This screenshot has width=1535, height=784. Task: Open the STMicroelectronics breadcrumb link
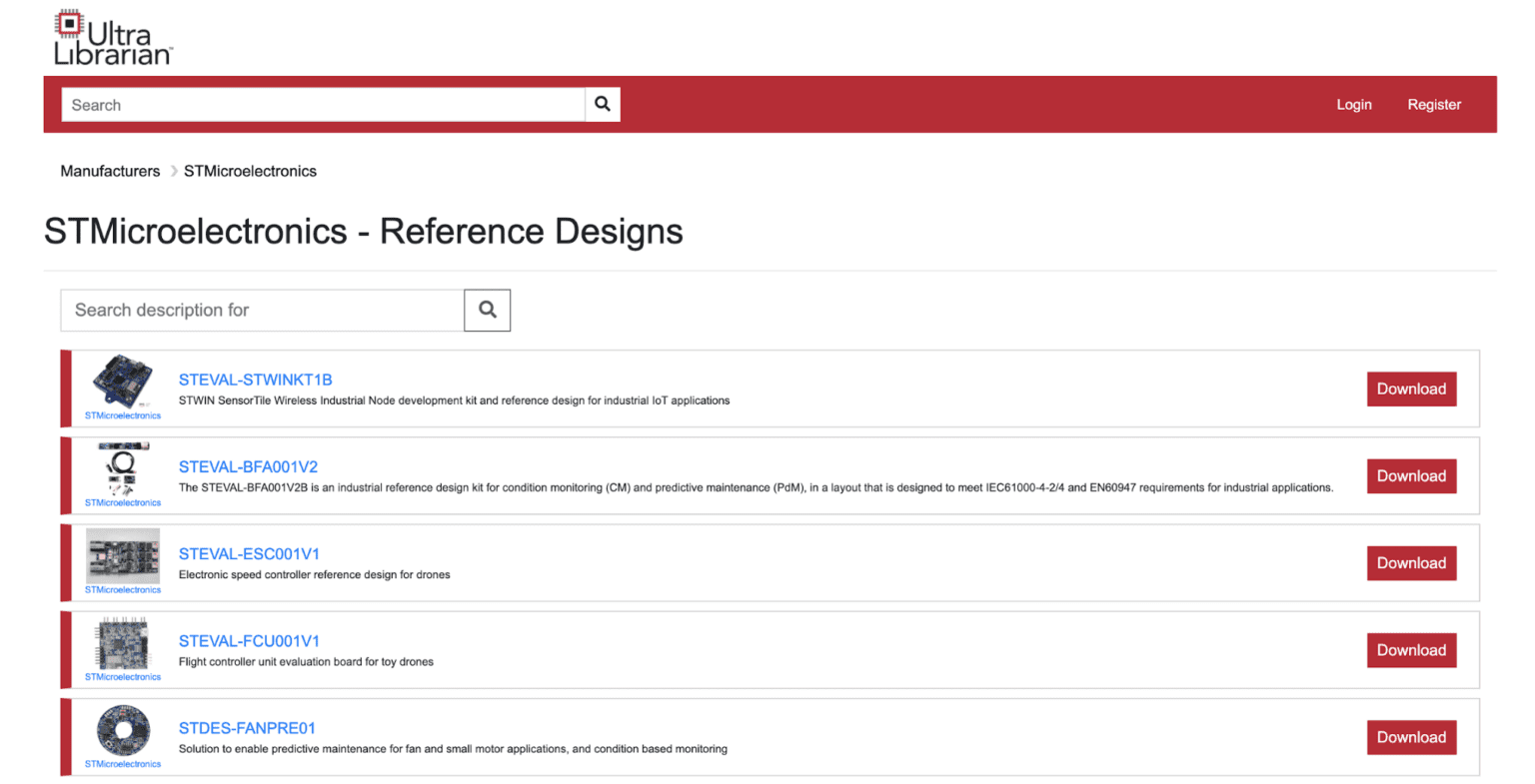(249, 171)
